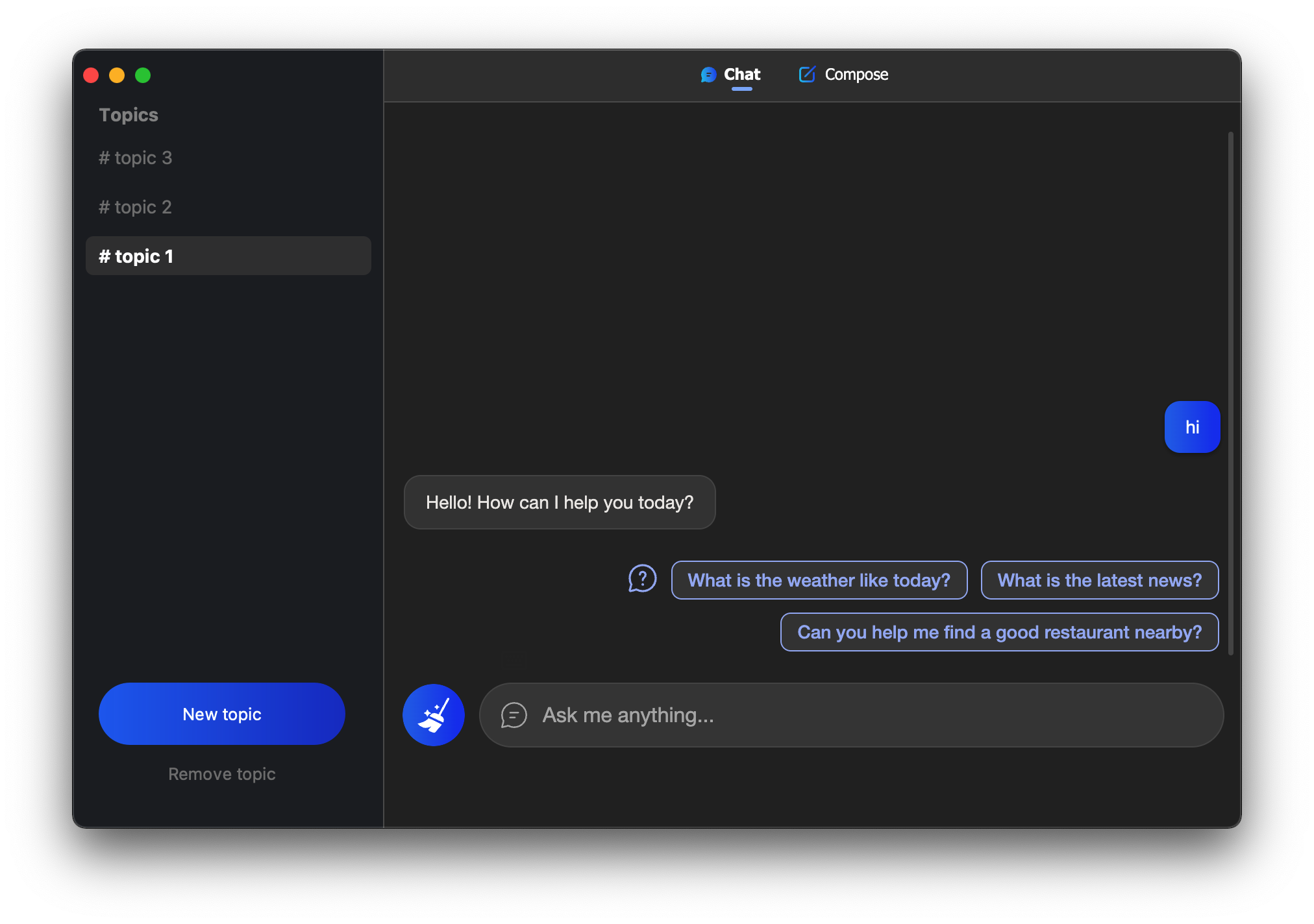The width and height of the screenshot is (1314, 924).
Task: Select the highlighted topic 1 entry
Action: click(x=228, y=256)
